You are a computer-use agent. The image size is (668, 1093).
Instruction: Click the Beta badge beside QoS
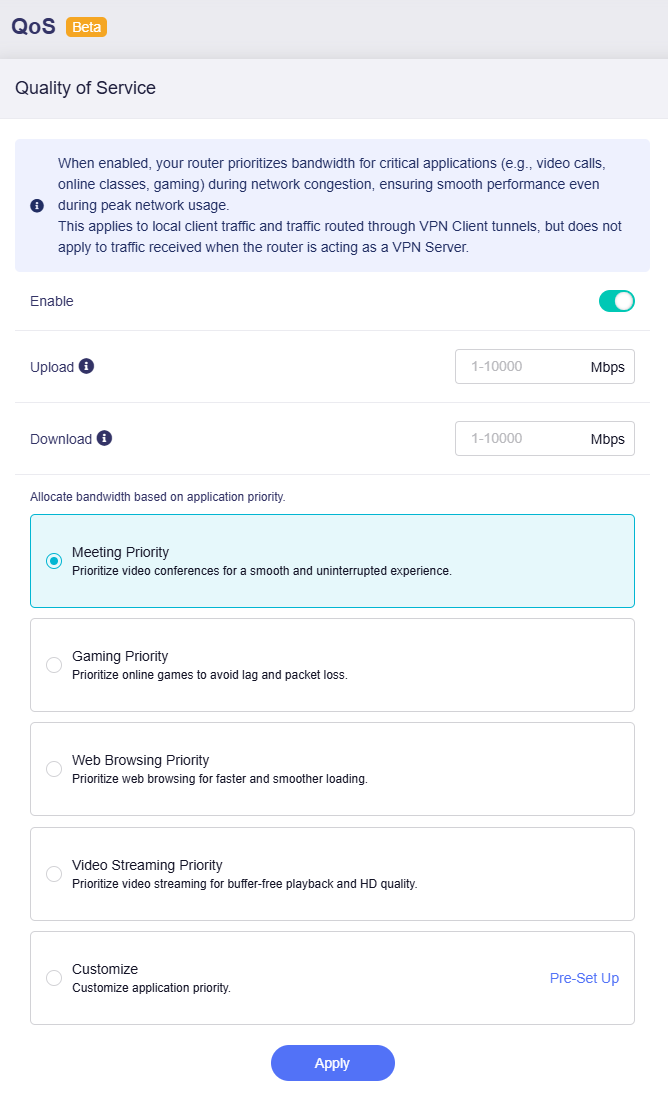(86, 27)
